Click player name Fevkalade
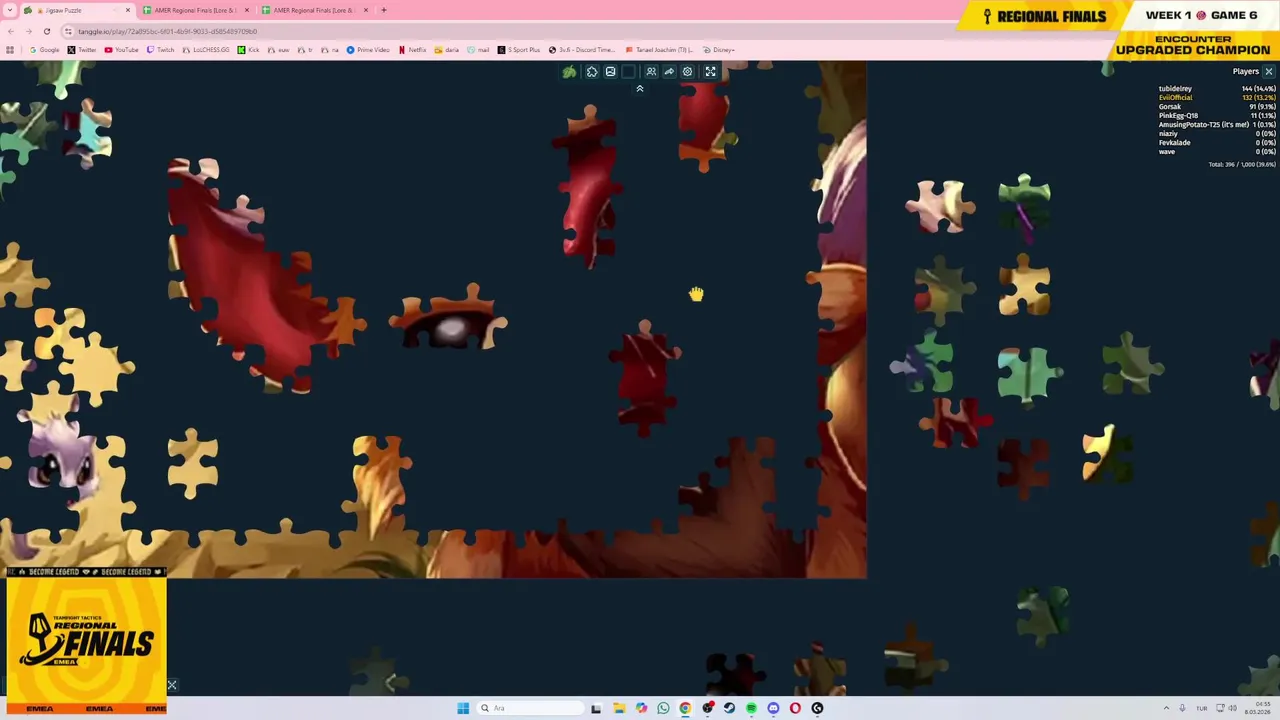The image size is (1280, 720). coord(1174,143)
